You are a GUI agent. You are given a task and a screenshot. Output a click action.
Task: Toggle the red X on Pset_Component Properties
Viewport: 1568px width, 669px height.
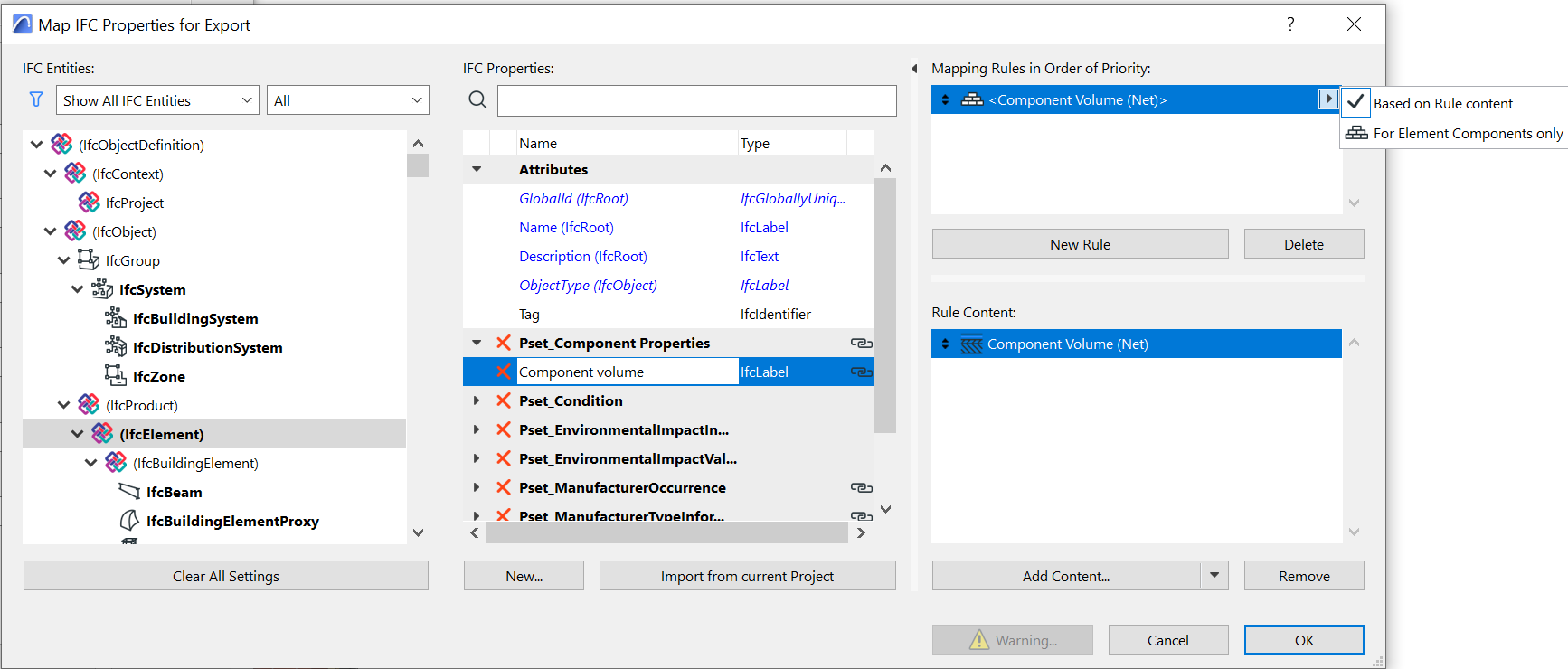504,343
